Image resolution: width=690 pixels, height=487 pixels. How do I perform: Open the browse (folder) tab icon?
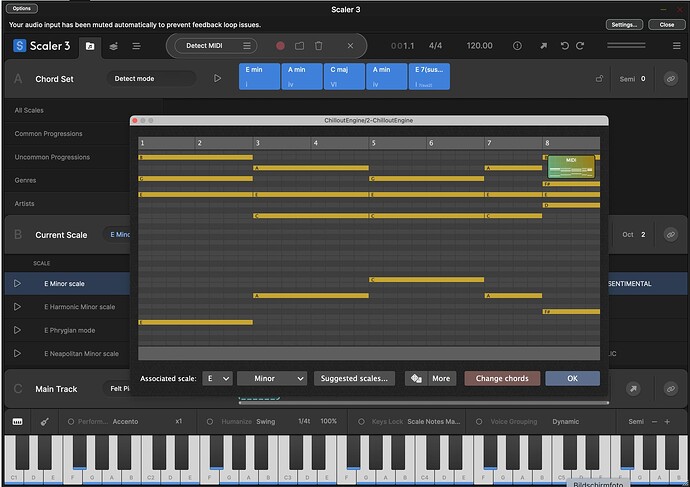click(90, 46)
